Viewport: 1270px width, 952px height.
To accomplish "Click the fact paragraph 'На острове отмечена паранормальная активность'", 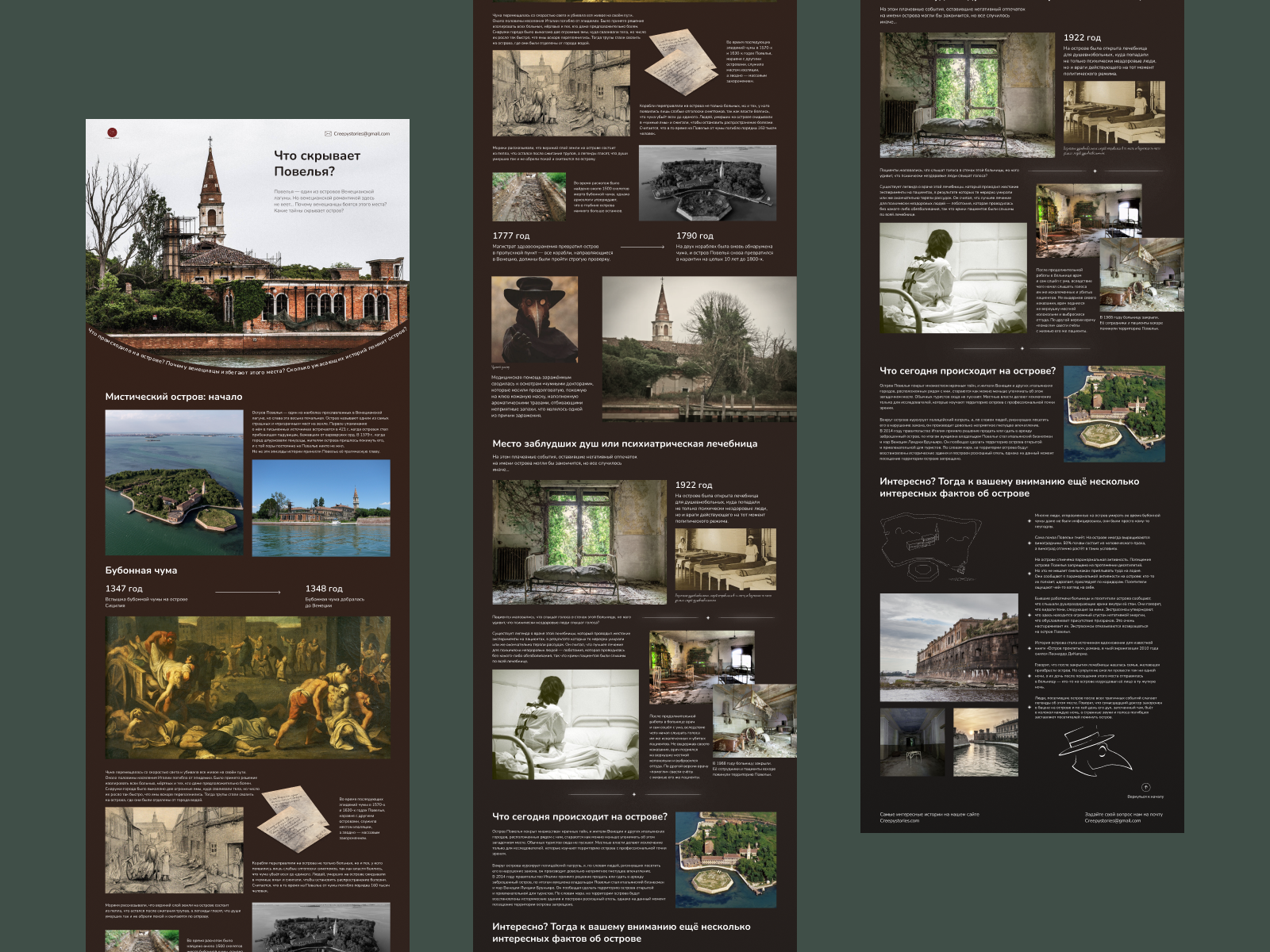I will tap(1094, 574).
